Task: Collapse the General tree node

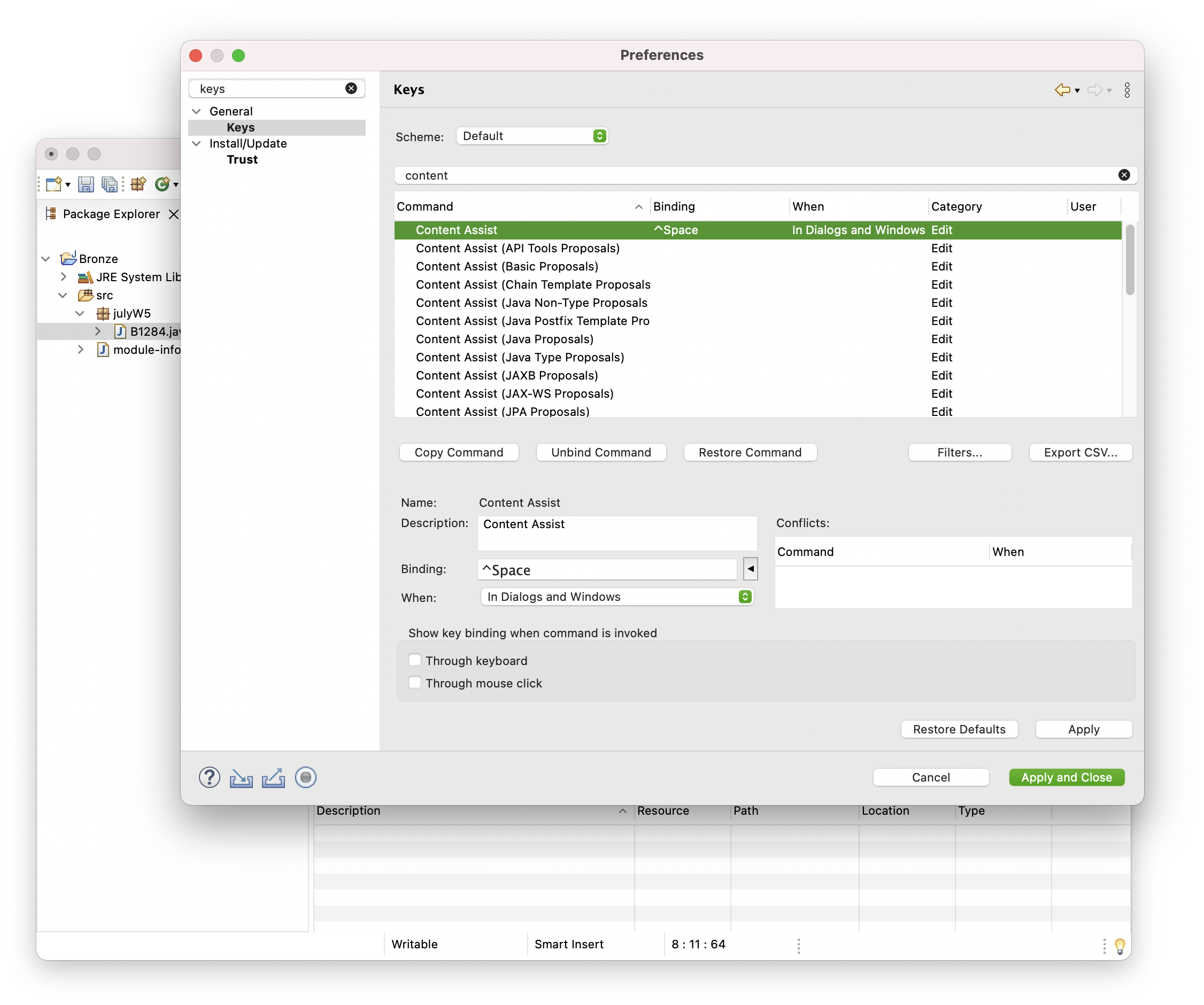Action: (196, 111)
